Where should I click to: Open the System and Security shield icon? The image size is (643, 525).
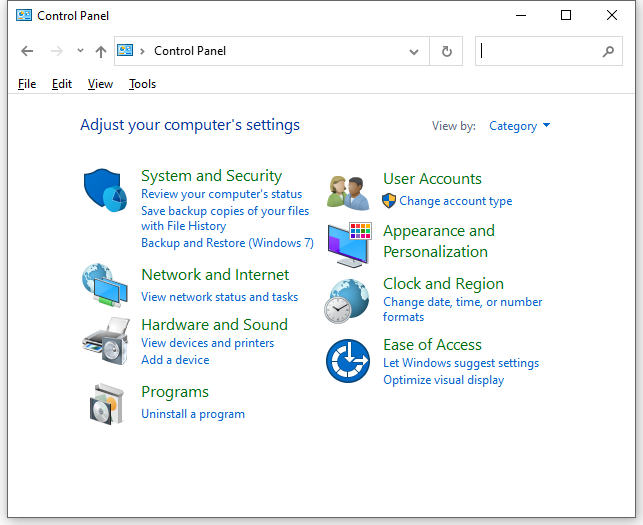point(105,190)
